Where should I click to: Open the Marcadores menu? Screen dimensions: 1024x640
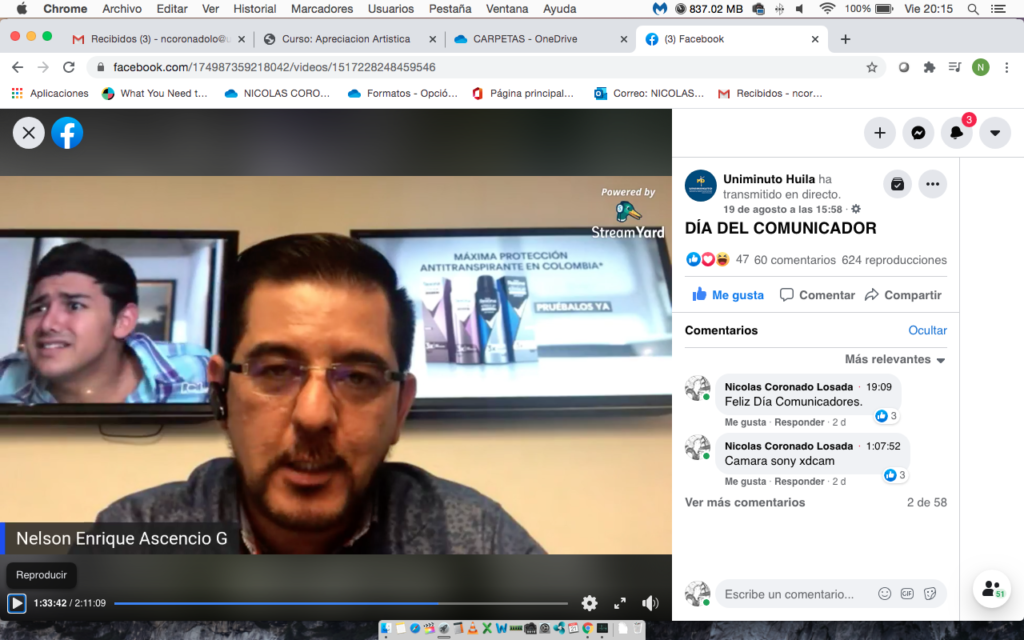[322, 9]
